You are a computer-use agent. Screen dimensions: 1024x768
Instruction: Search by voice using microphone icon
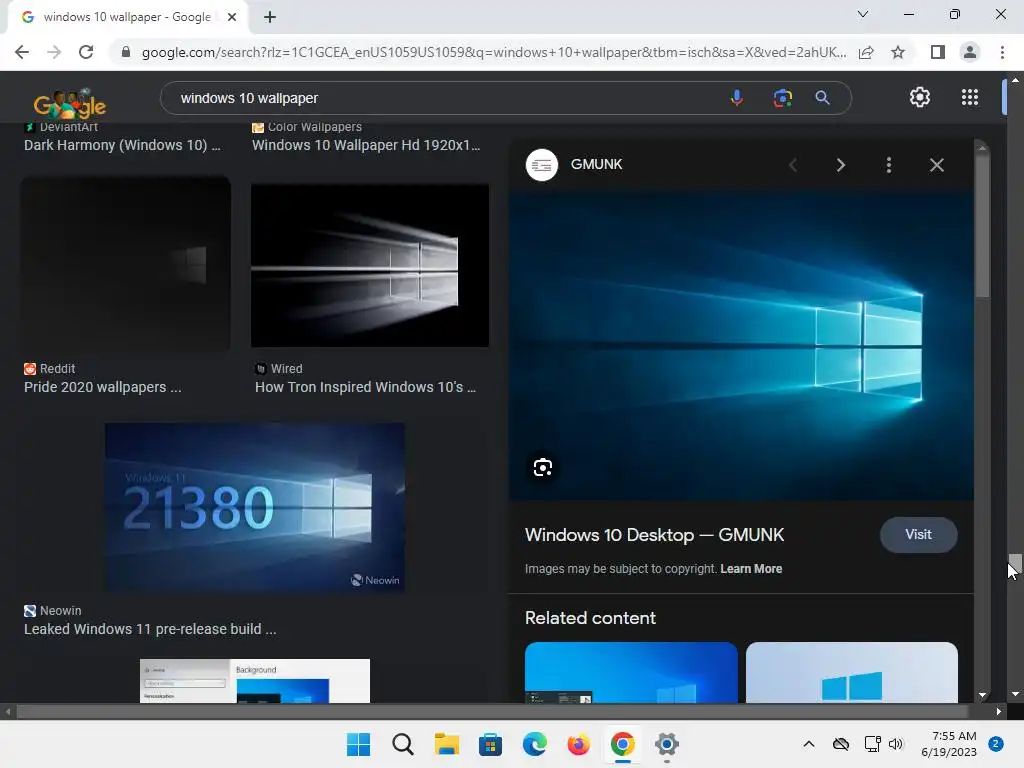pos(736,98)
